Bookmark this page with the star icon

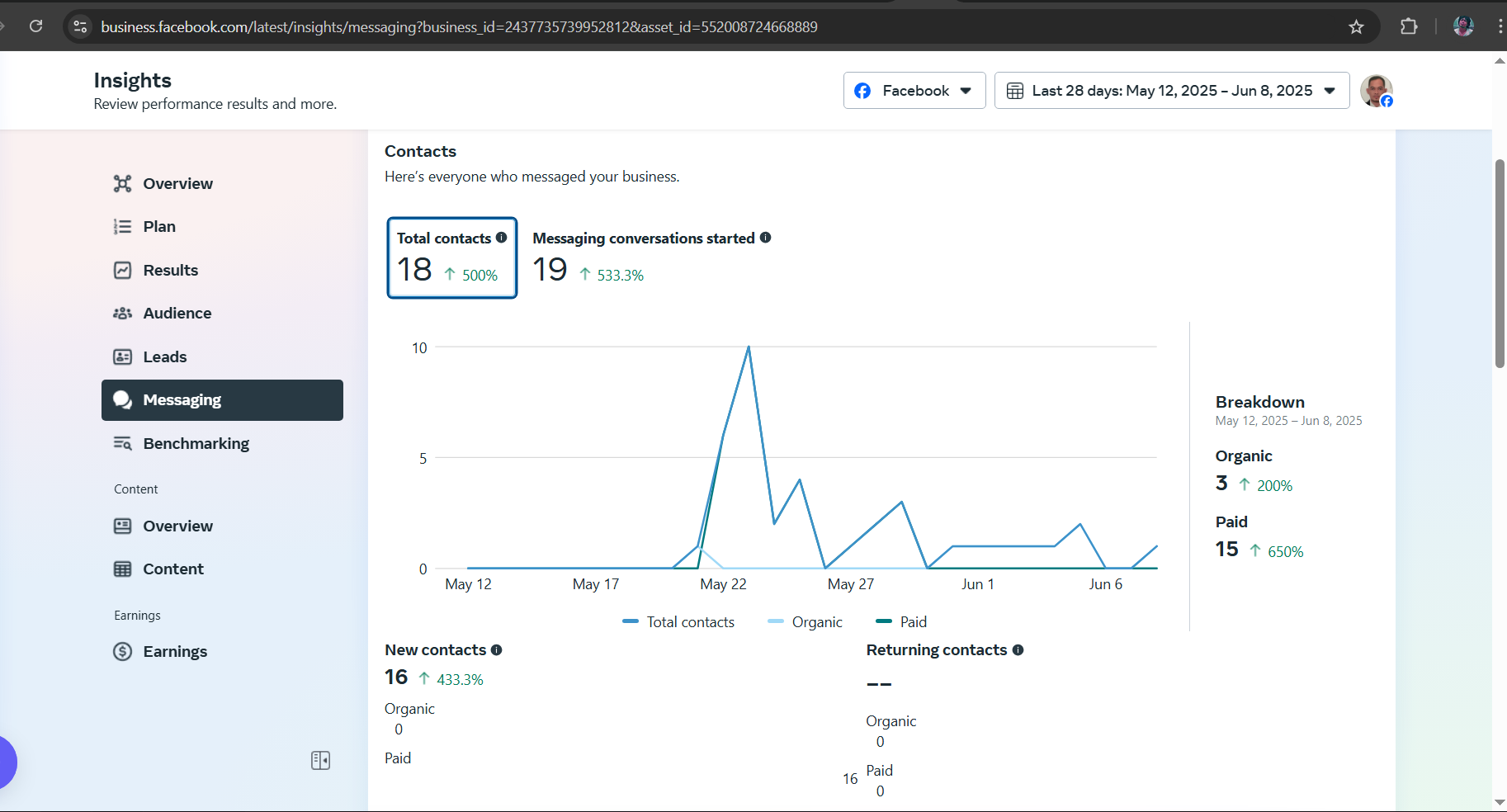click(1356, 27)
